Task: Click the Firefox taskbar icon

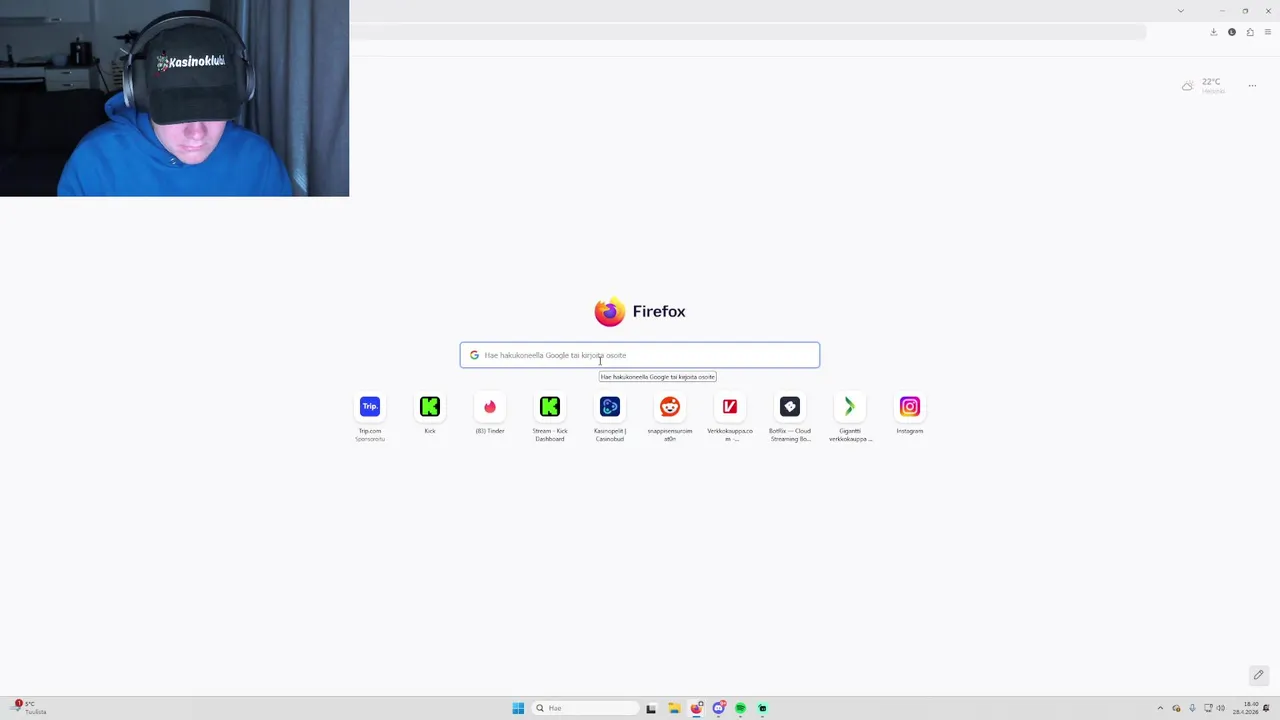Action: (x=696, y=708)
